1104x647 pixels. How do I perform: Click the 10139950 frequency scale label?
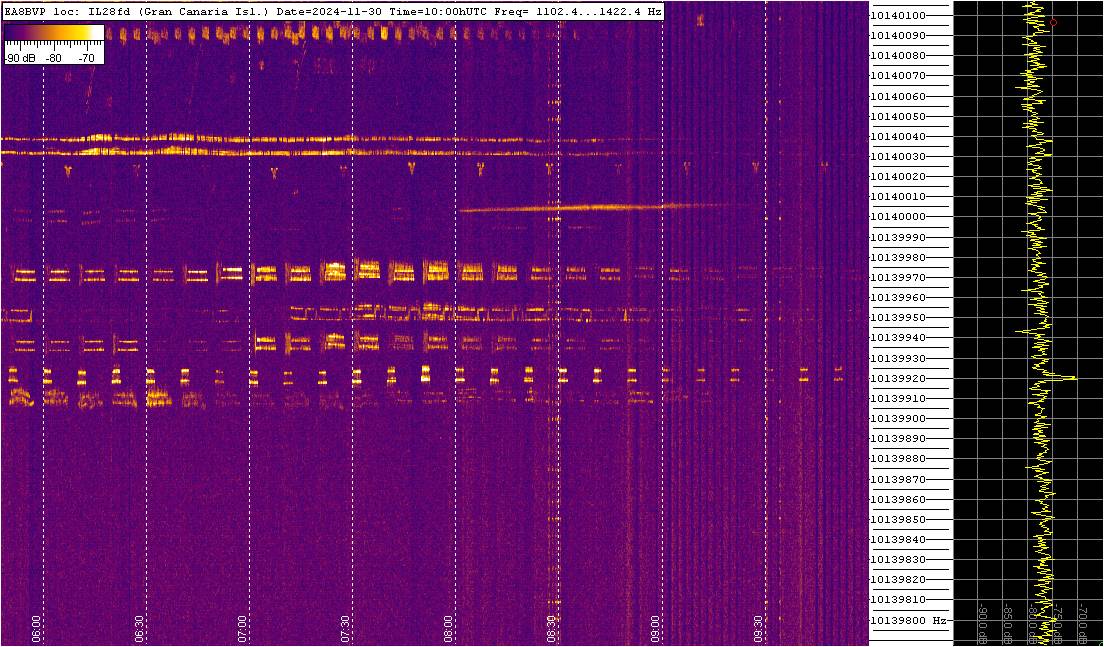pyautogui.click(x=898, y=318)
